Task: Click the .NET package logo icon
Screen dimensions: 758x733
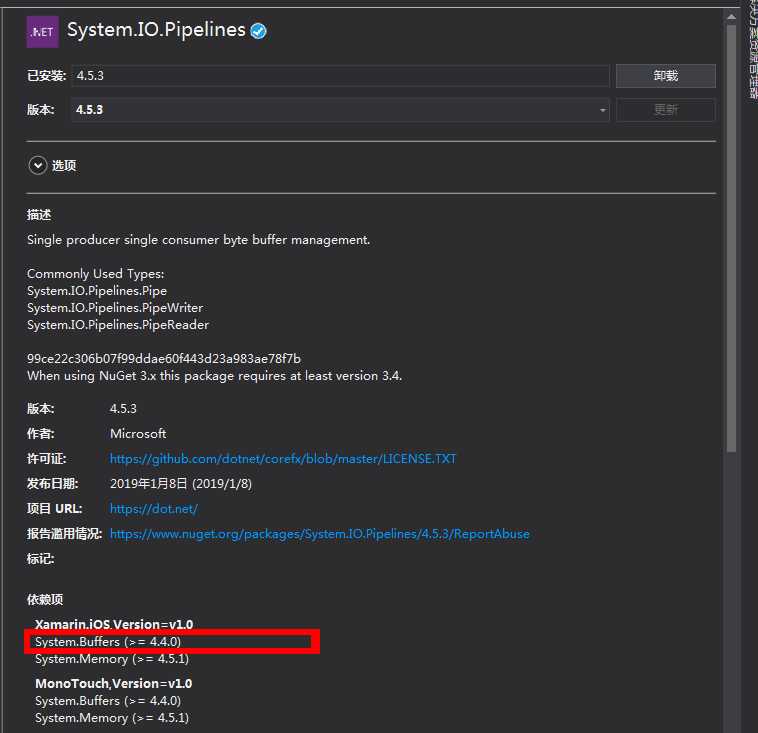Action: point(43,31)
